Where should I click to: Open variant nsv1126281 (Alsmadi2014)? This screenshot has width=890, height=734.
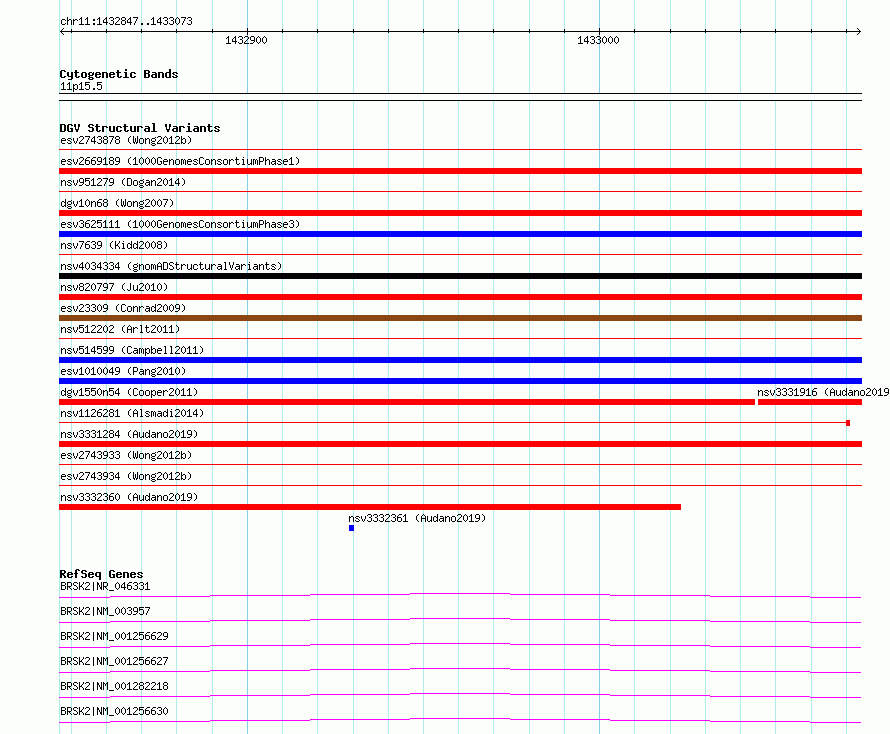132,413
